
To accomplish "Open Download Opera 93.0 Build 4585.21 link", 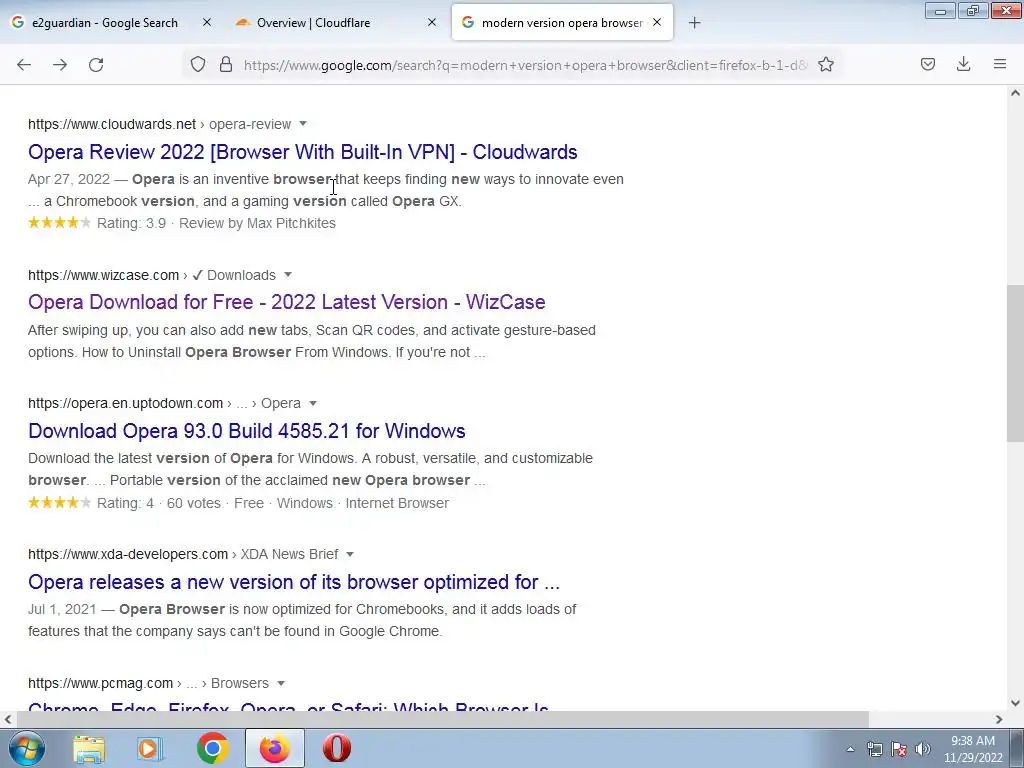I will pos(247,431).
